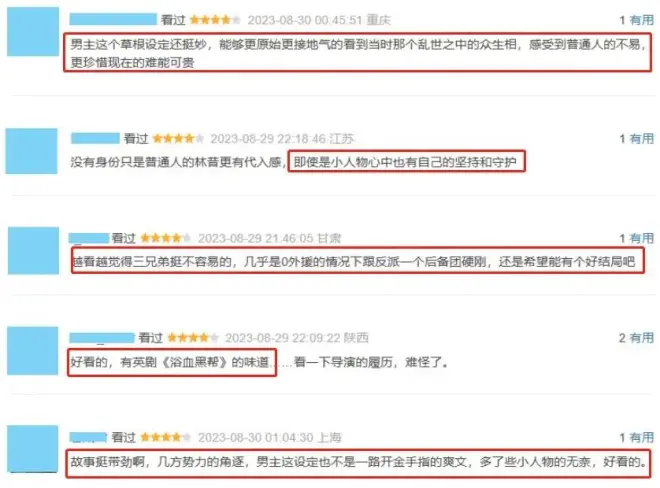
Task: Open username of the 01:04:30 reviewer
Action: [x=88, y=437]
